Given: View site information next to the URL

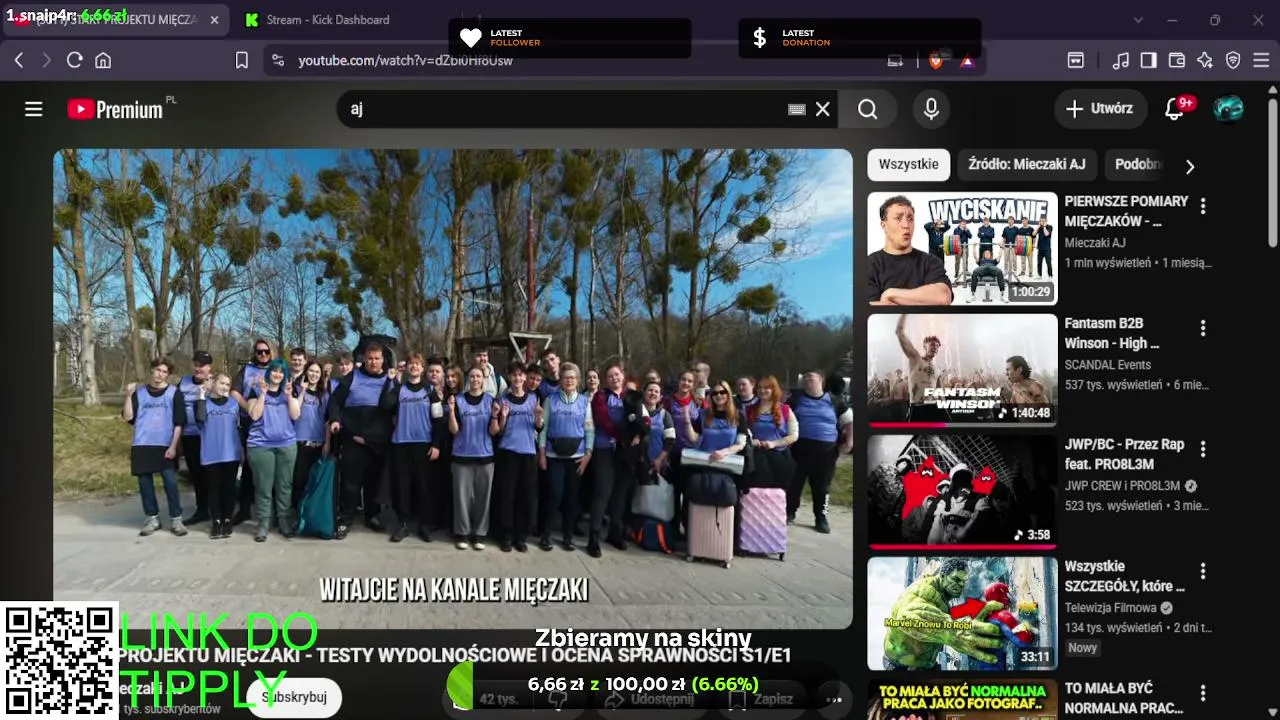Looking at the screenshot, I should (278, 61).
